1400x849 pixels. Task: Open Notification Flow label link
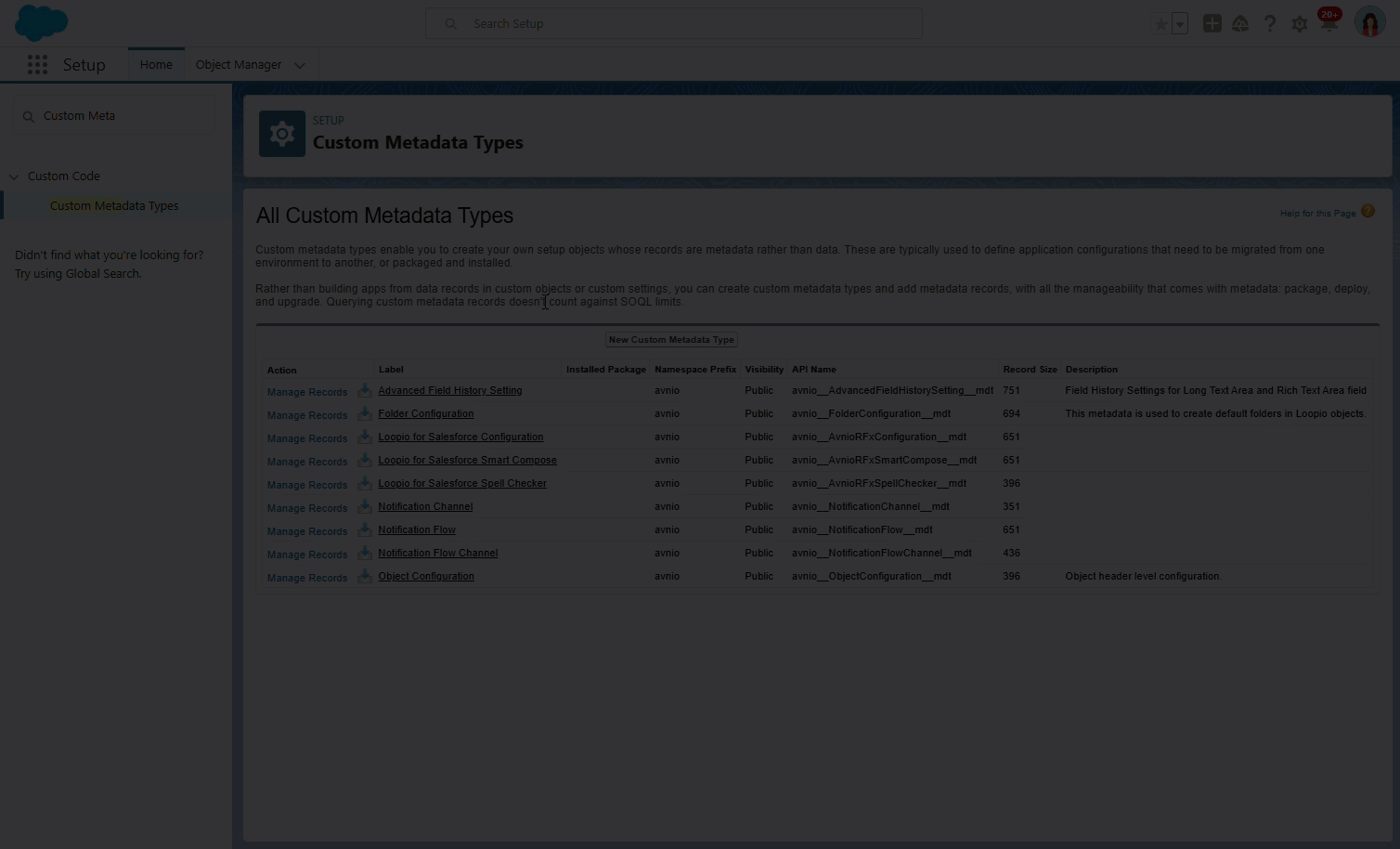click(417, 530)
